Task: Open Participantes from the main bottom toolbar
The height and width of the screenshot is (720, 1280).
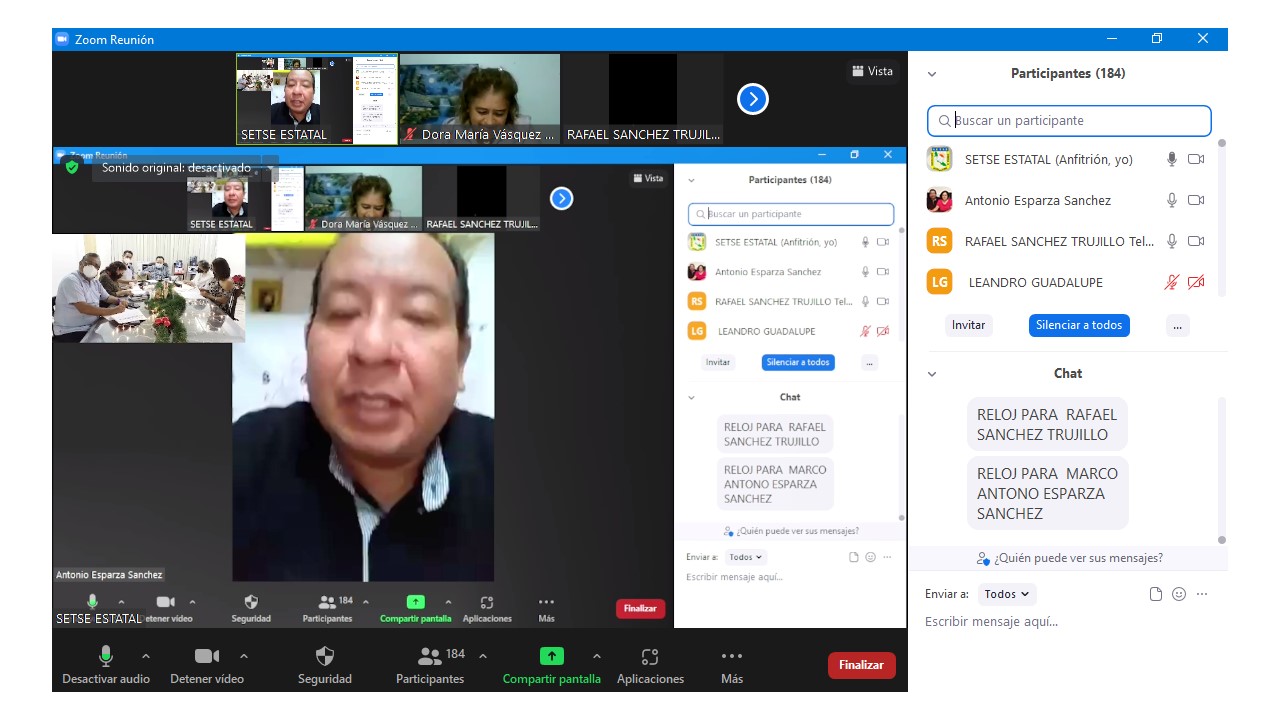Action: (x=430, y=657)
